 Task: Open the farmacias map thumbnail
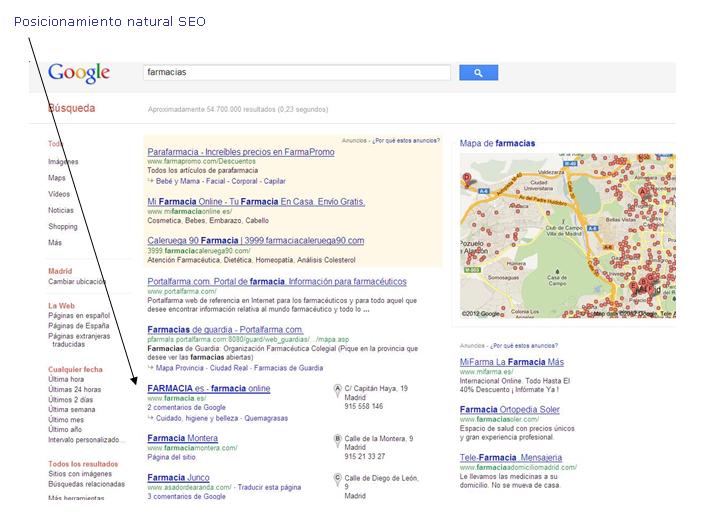568,236
